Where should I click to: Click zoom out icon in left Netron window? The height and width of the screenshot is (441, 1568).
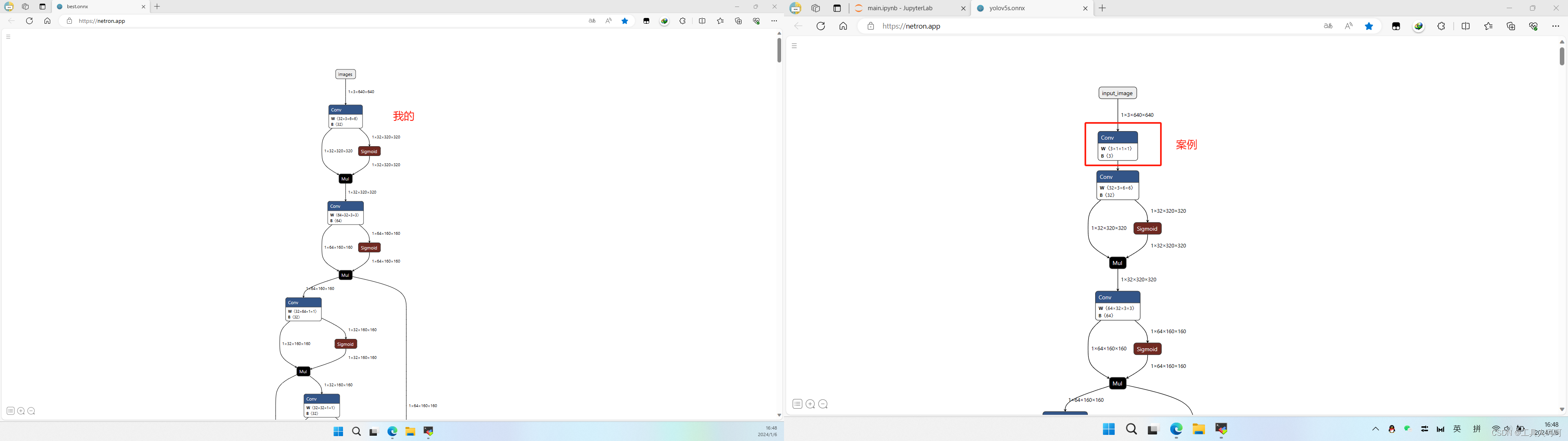[x=32, y=411]
